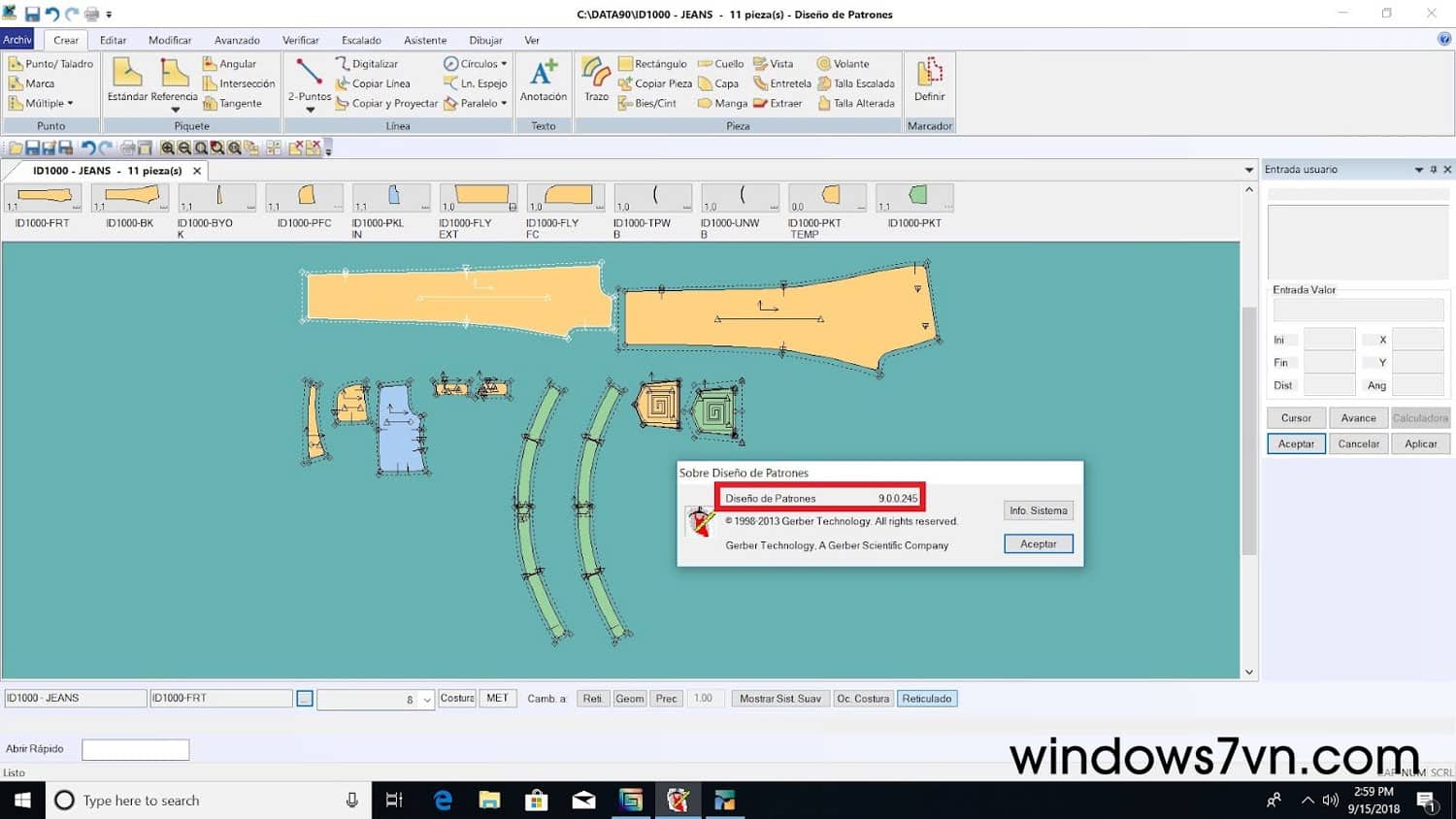This screenshot has height=819, width=1456.
Task: Select the Cursor input mode
Action: [1296, 418]
